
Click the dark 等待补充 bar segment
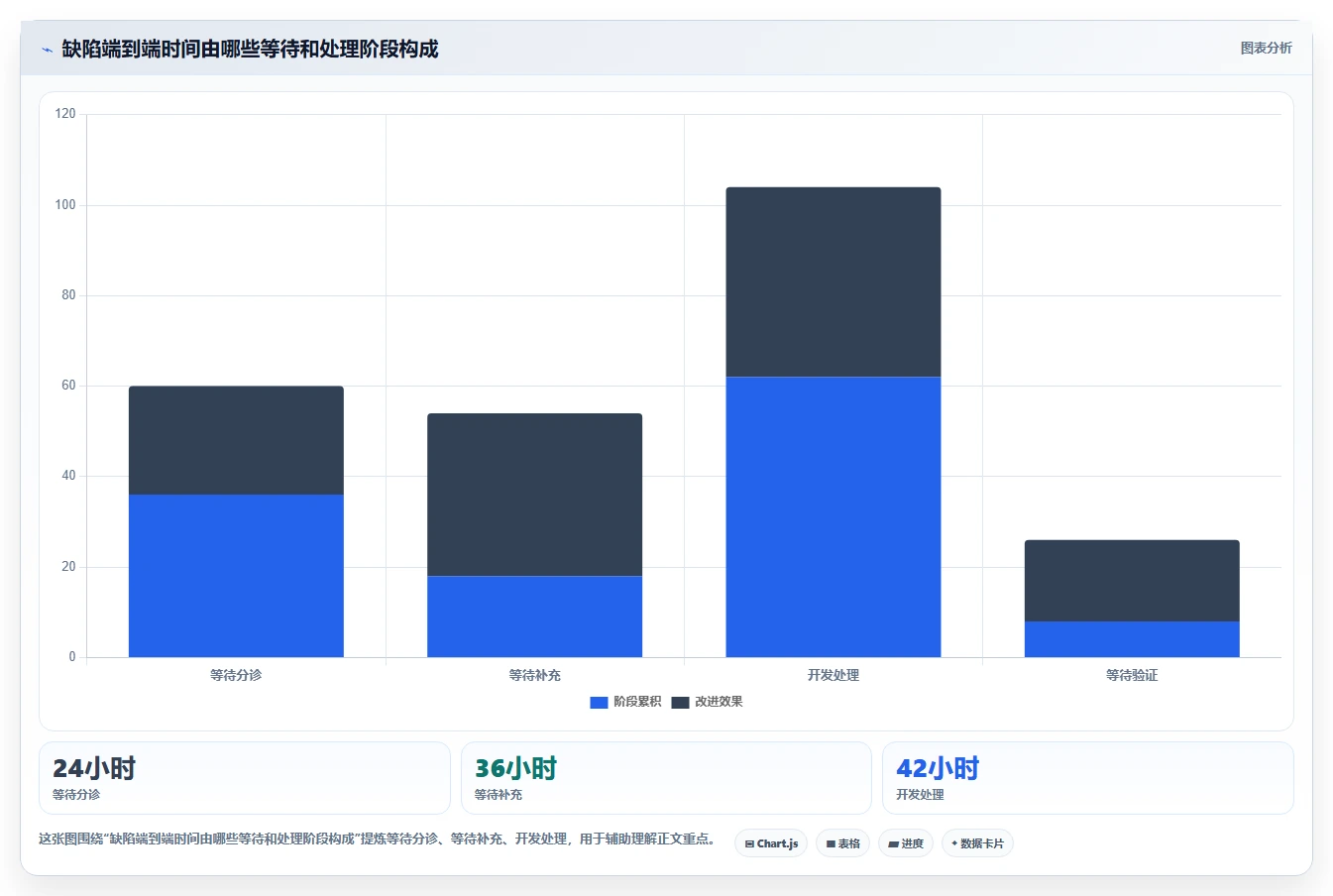pyautogui.click(x=534, y=495)
